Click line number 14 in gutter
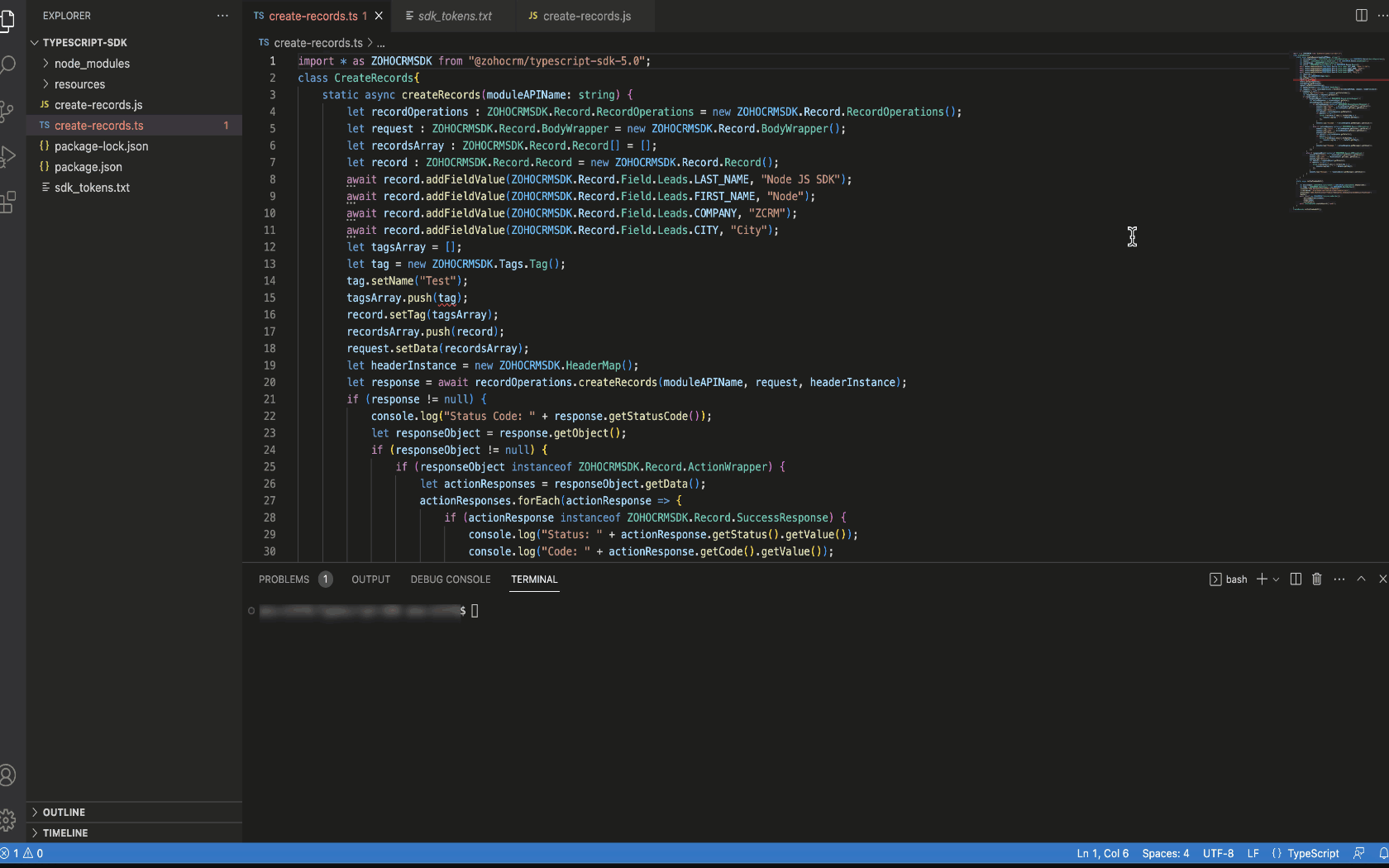This screenshot has width=1389, height=868. (x=270, y=281)
